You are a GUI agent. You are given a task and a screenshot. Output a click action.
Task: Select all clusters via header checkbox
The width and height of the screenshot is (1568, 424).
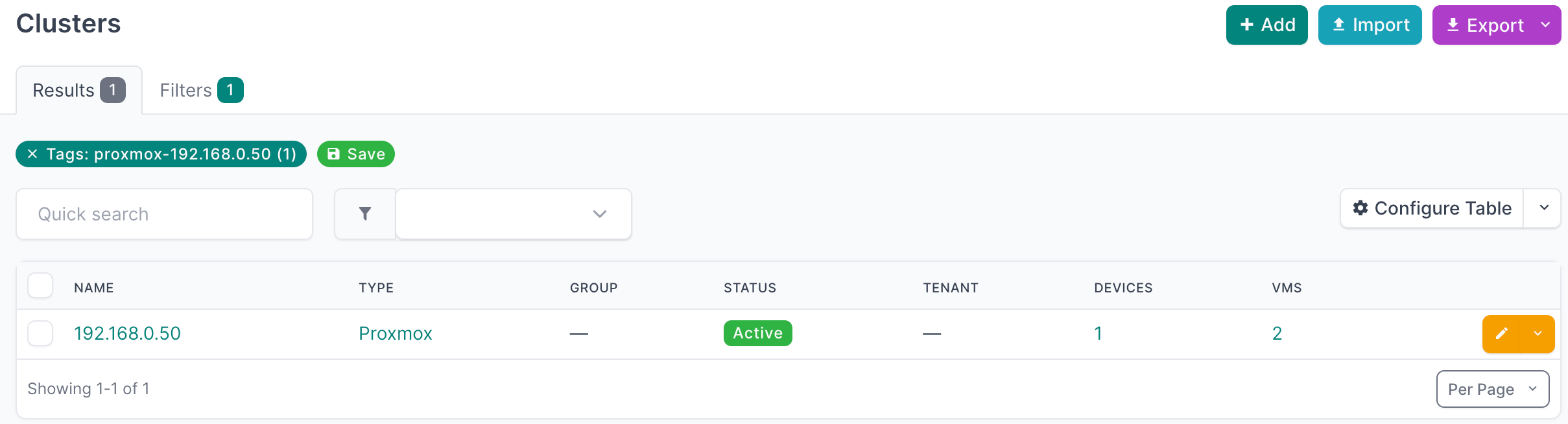point(40,285)
